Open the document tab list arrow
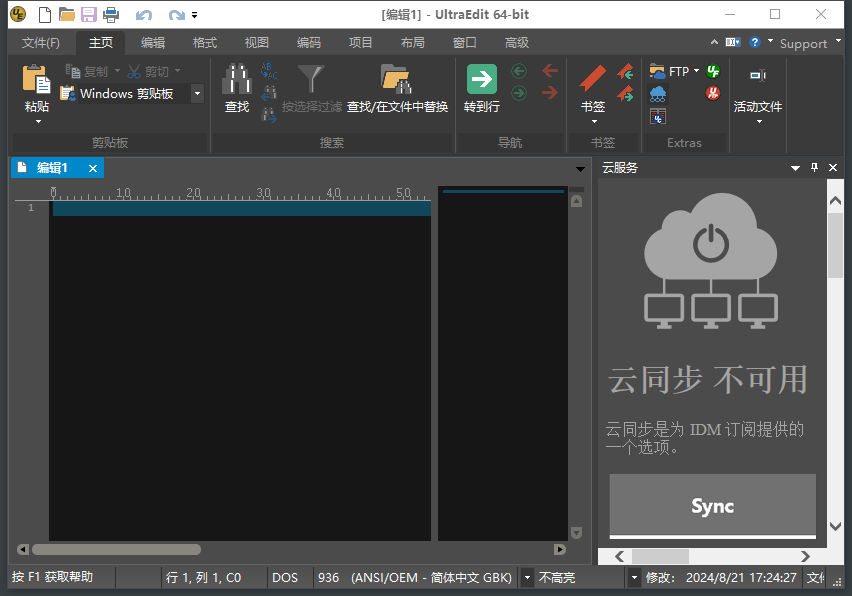The image size is (852, 596). tap(580, 169)
